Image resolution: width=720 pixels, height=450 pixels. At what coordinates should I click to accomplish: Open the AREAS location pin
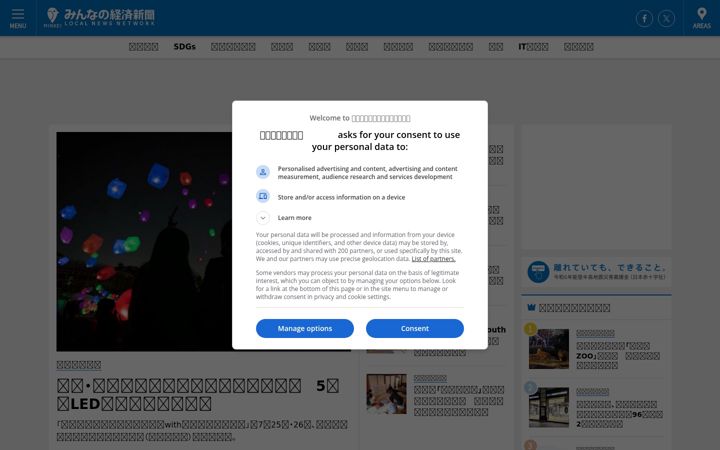[702, 18]
